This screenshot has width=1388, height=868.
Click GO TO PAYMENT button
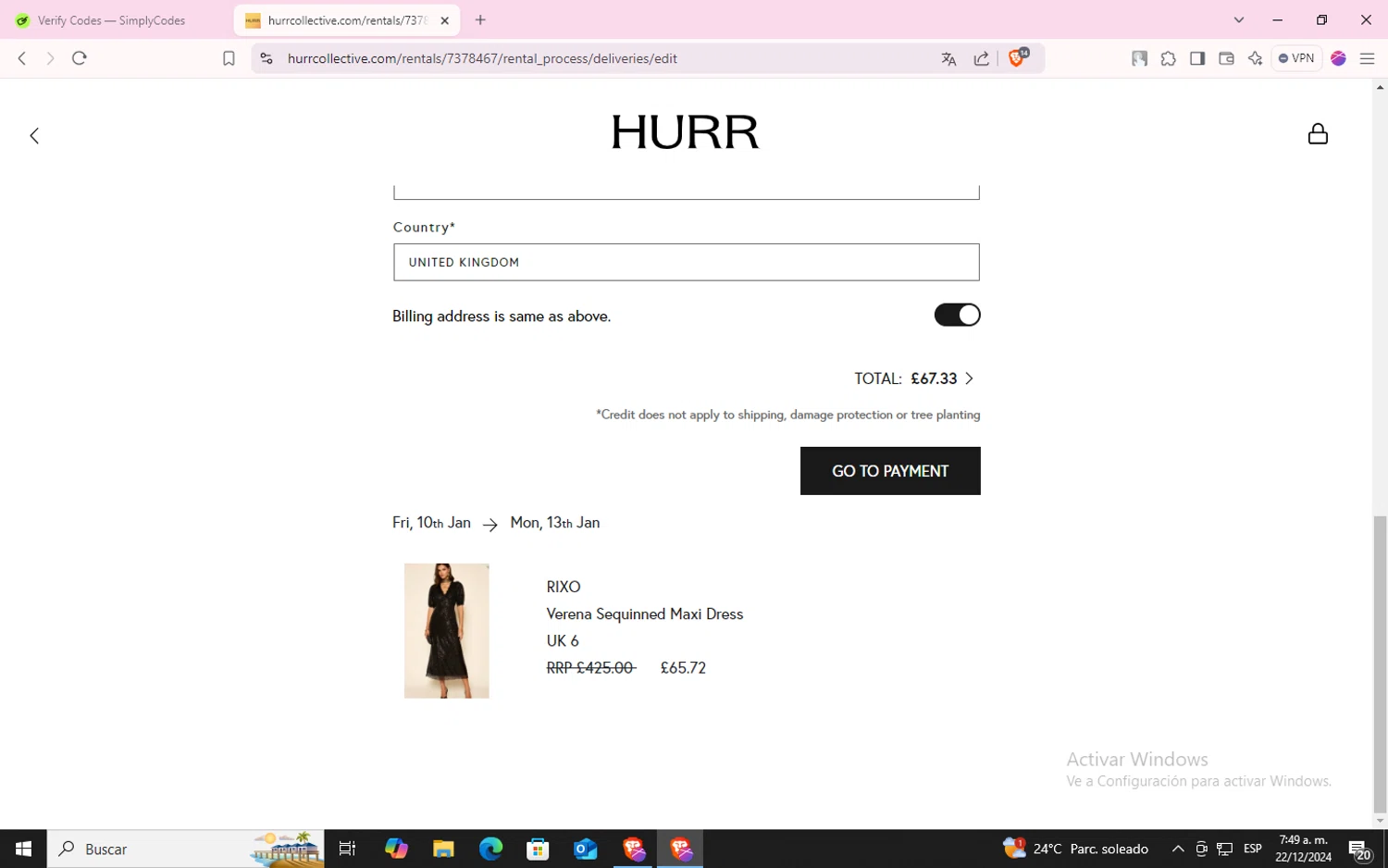(x=890, y=471)
